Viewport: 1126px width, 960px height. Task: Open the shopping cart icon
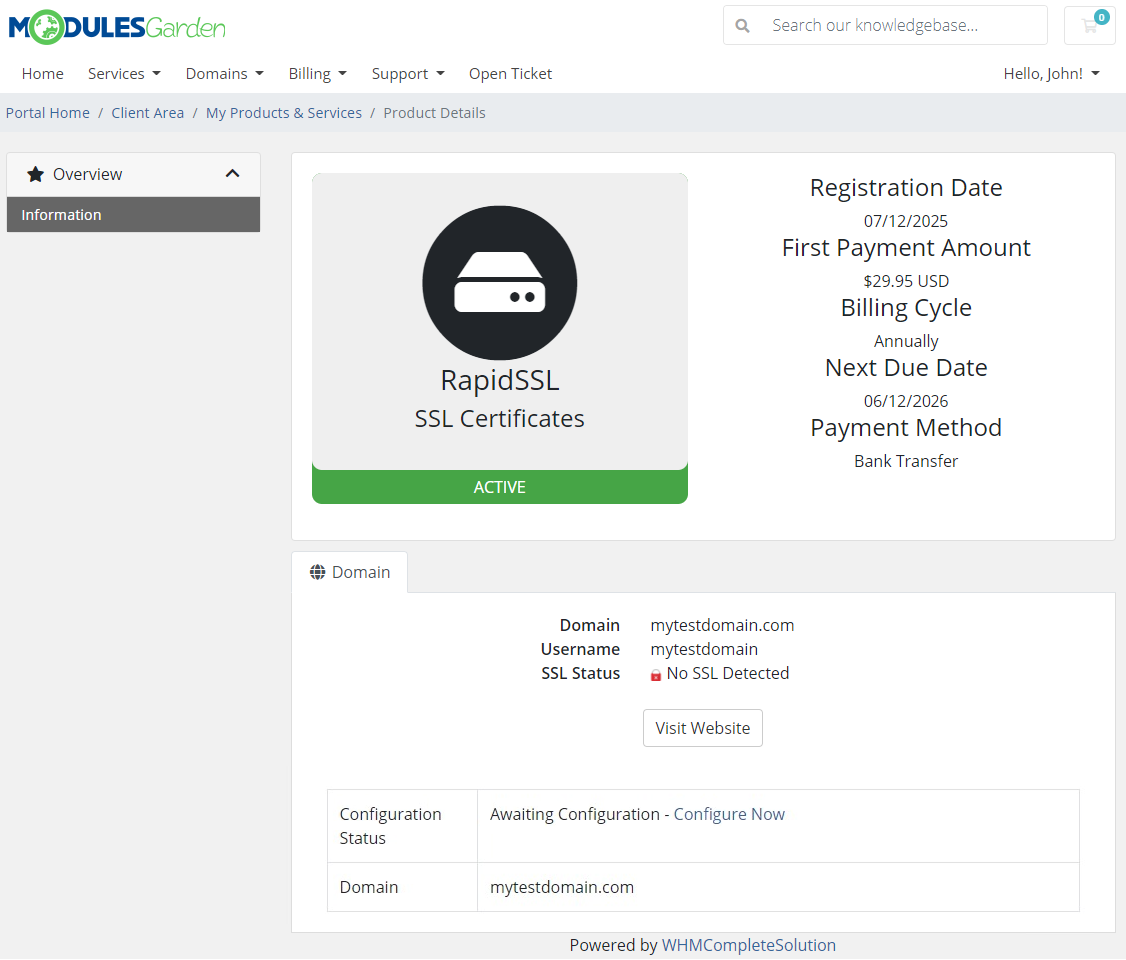(x=1089, y=25)
